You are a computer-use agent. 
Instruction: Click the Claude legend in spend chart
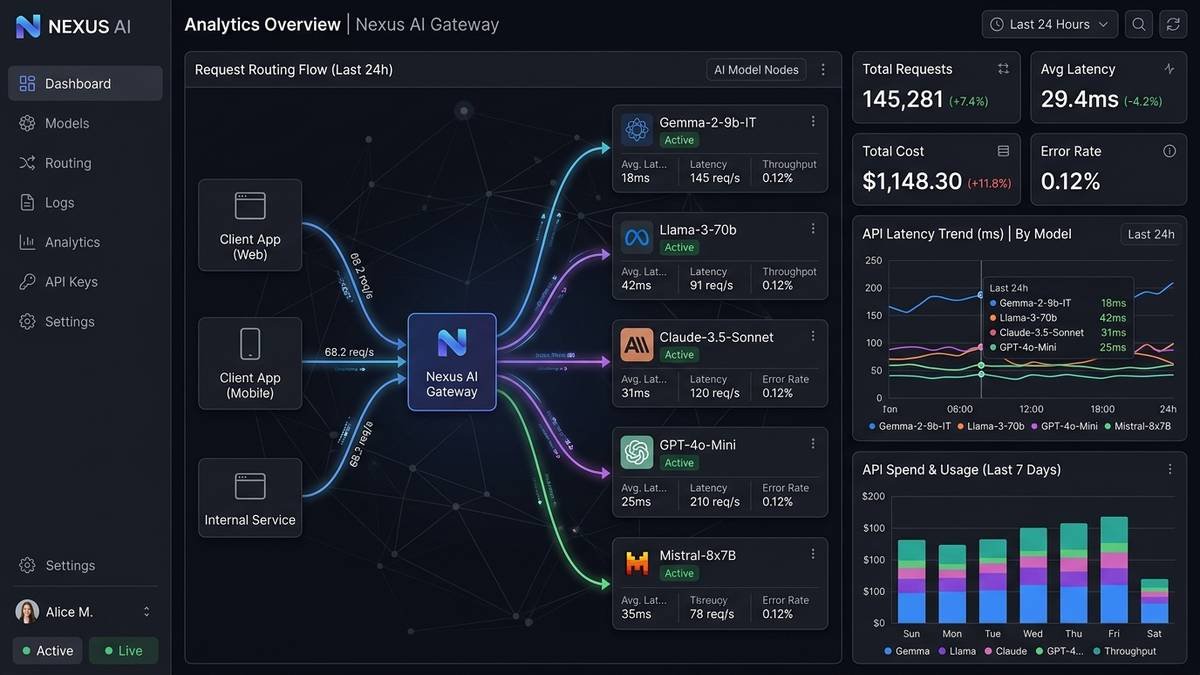(1005, 651)
